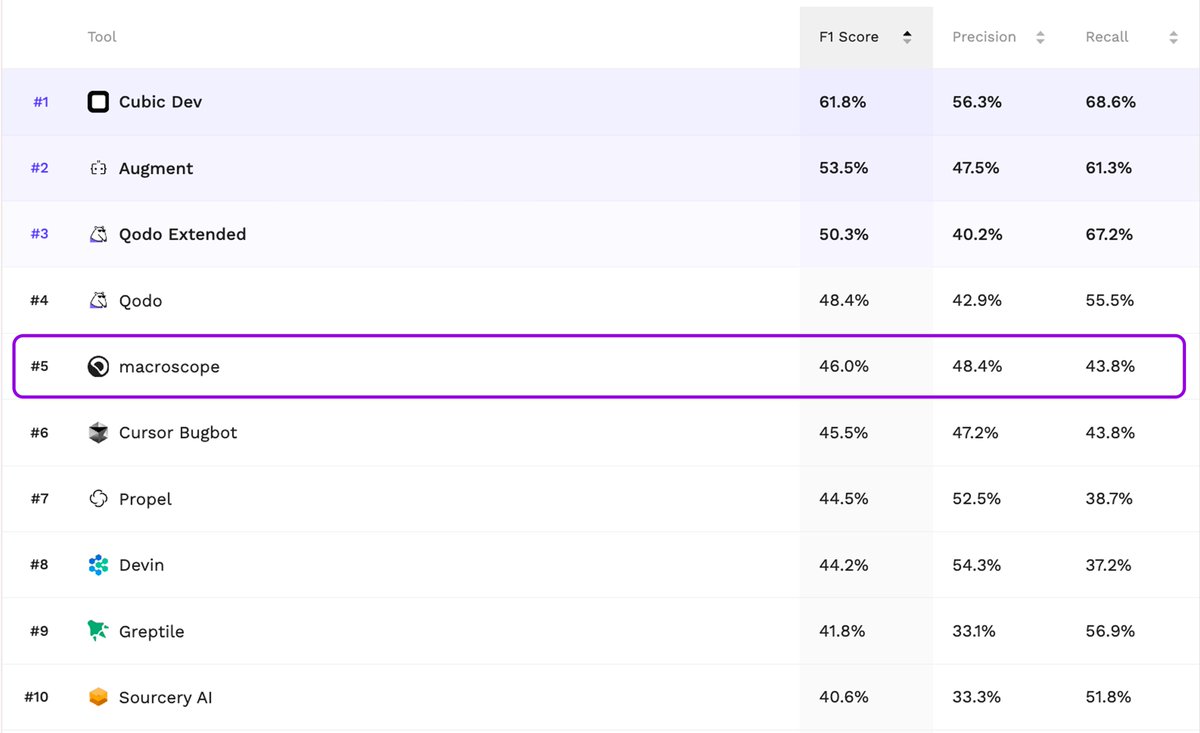Viewport: 1200px width, 733px height.
Task: Click Augment F1 score 53.5%
Action: 843,168
